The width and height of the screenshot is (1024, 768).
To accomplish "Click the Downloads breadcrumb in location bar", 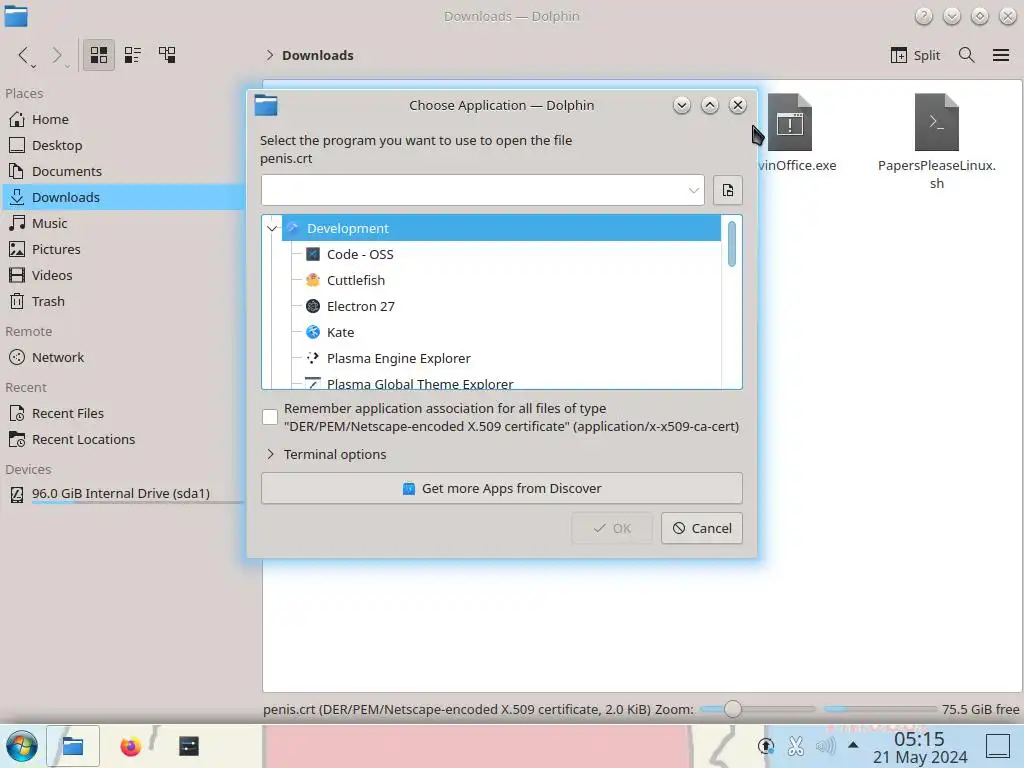I will pos(317,56).
